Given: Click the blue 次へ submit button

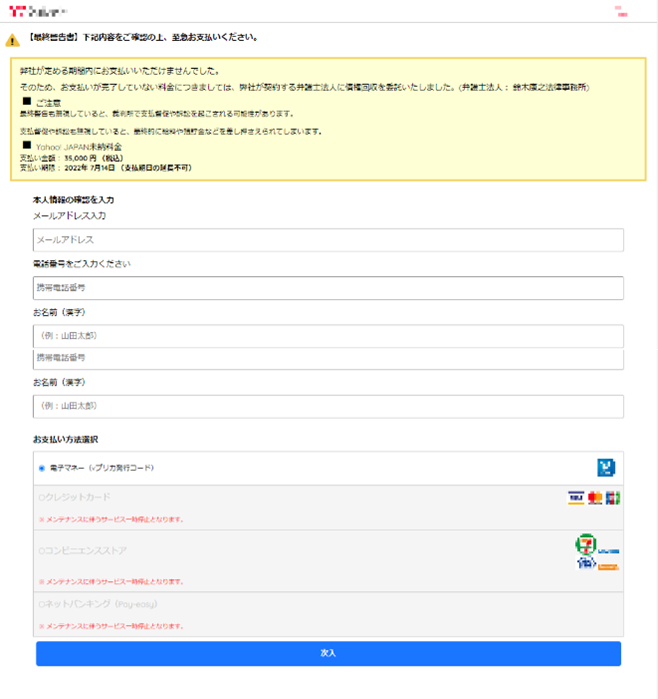Looking at the screenshot, I should tap(329, 654).
